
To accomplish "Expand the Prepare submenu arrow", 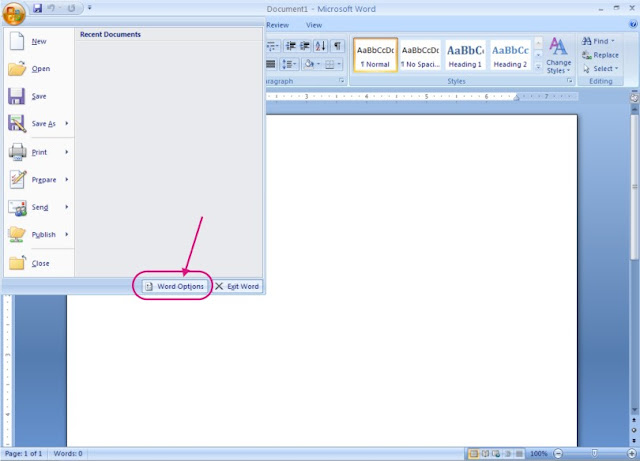I will point(67,180).
